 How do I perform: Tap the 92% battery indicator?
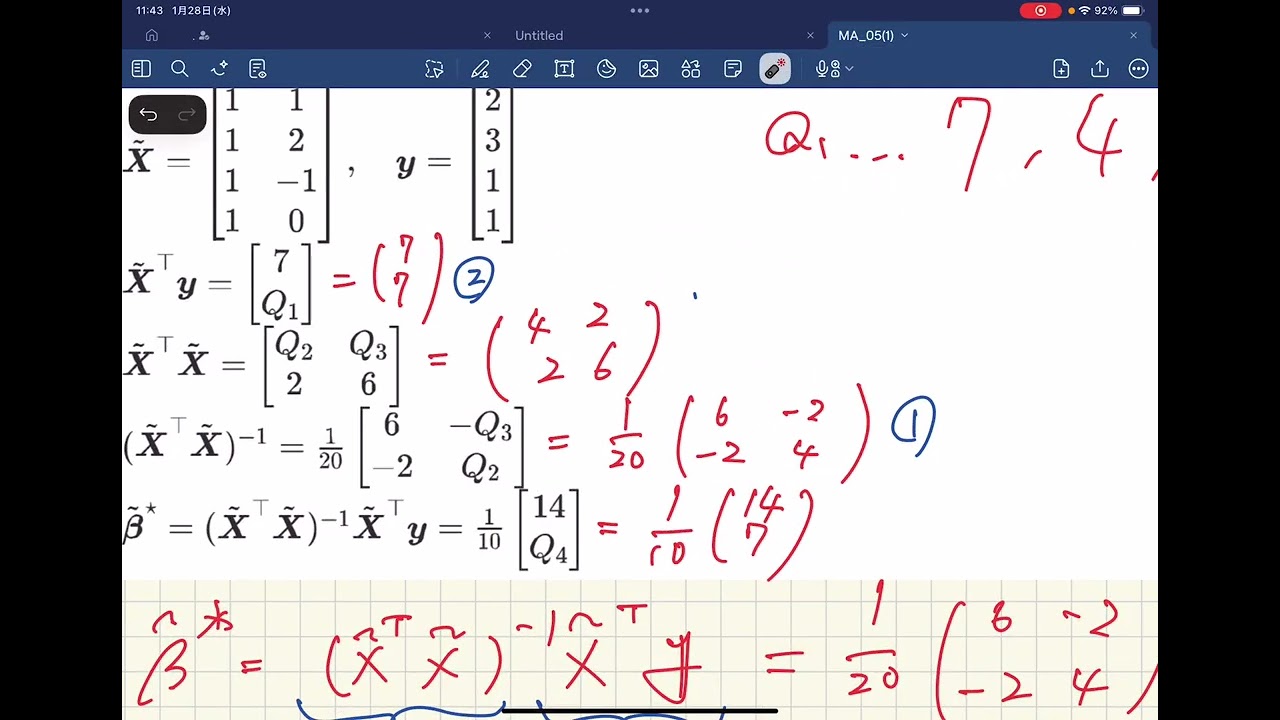pos(1118,10)
